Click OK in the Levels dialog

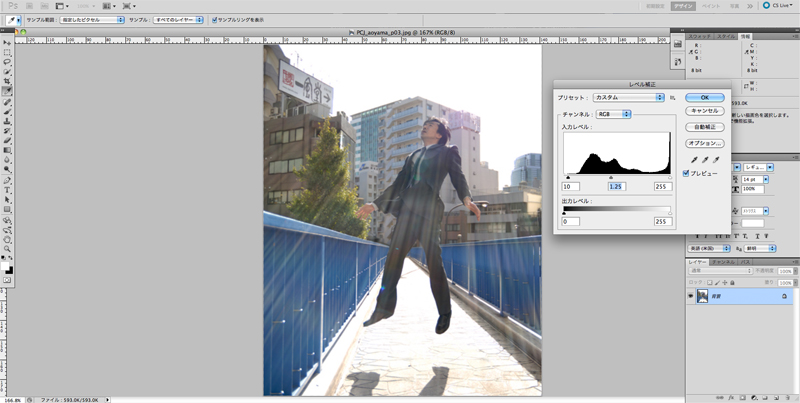(704, 97)
